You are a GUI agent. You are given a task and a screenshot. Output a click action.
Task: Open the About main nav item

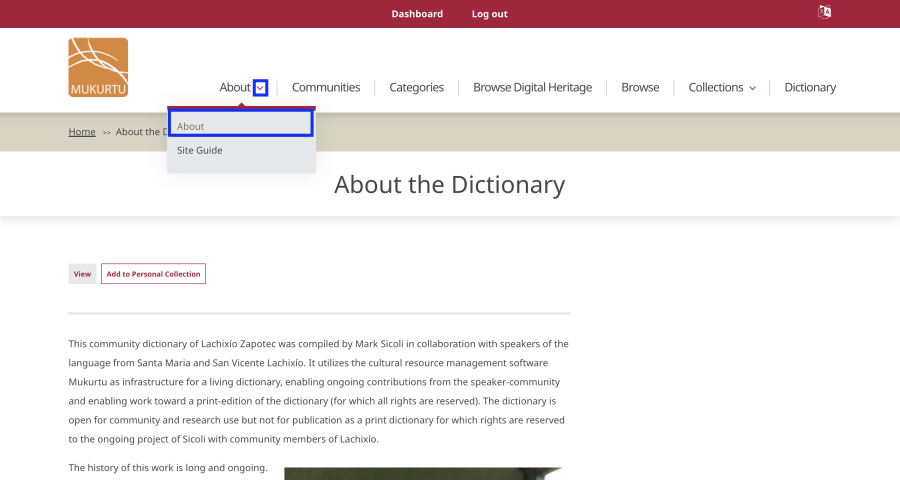point(235,87)
